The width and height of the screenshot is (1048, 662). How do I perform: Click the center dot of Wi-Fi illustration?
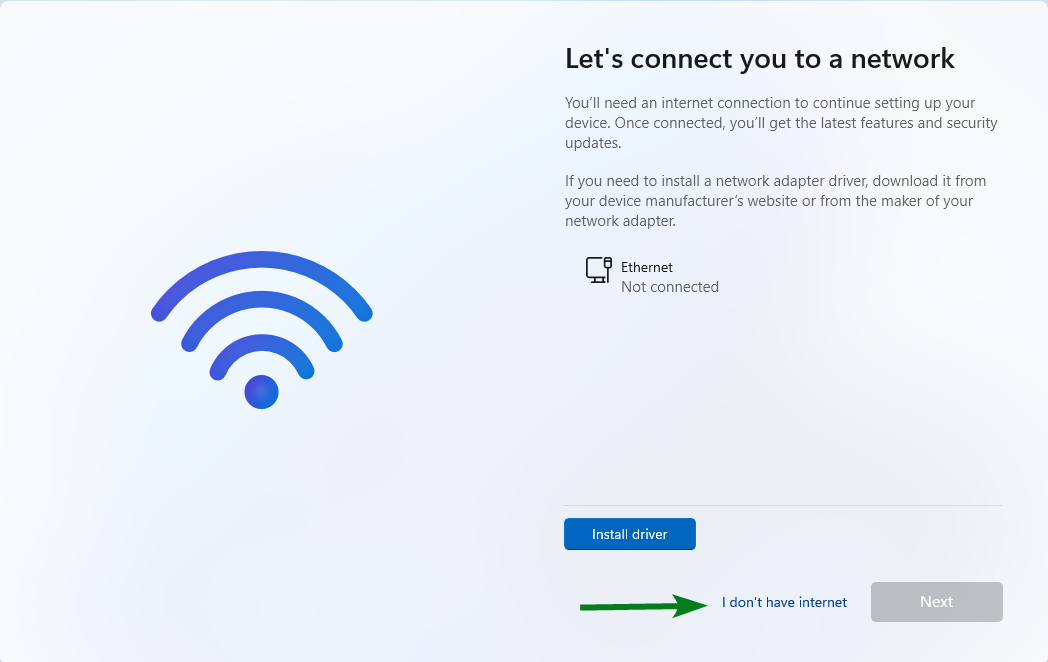tap(262, 391)
